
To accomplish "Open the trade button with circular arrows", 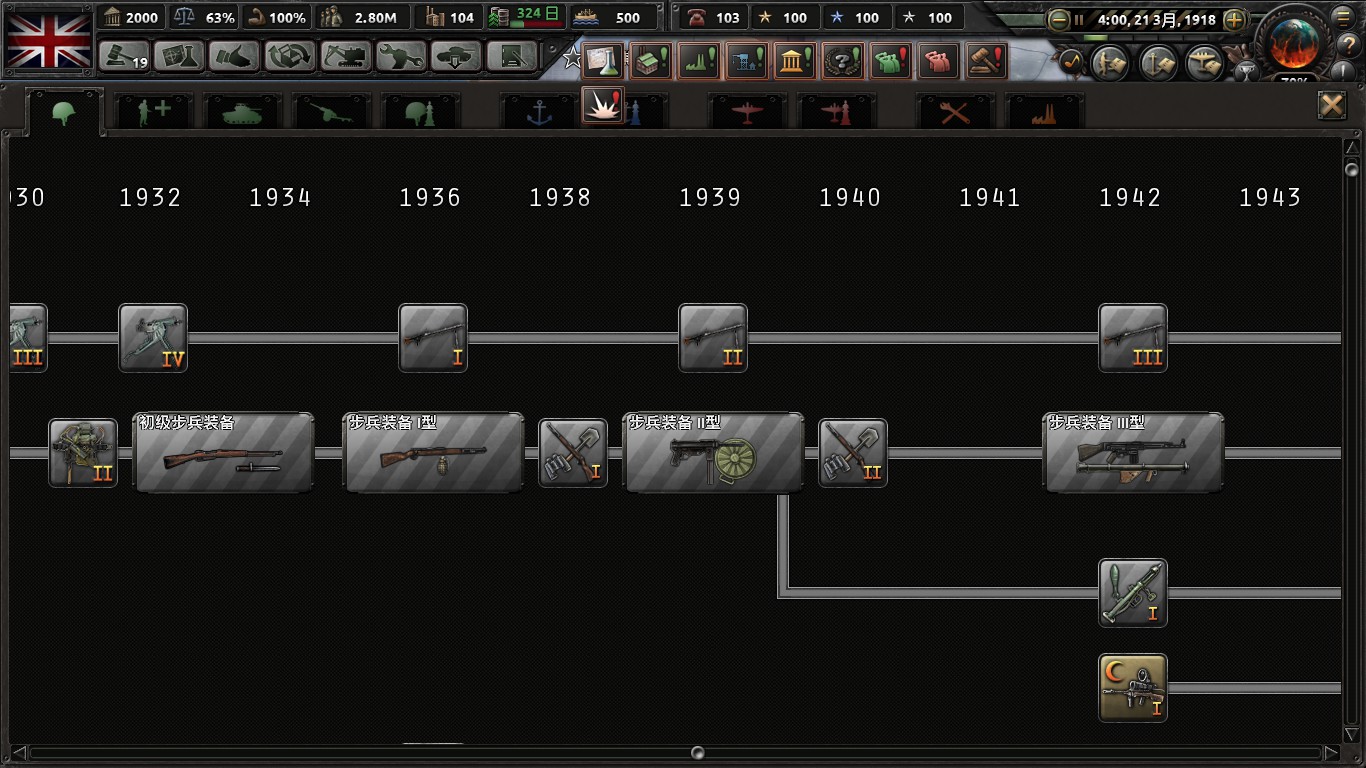I will coord(290,56).
